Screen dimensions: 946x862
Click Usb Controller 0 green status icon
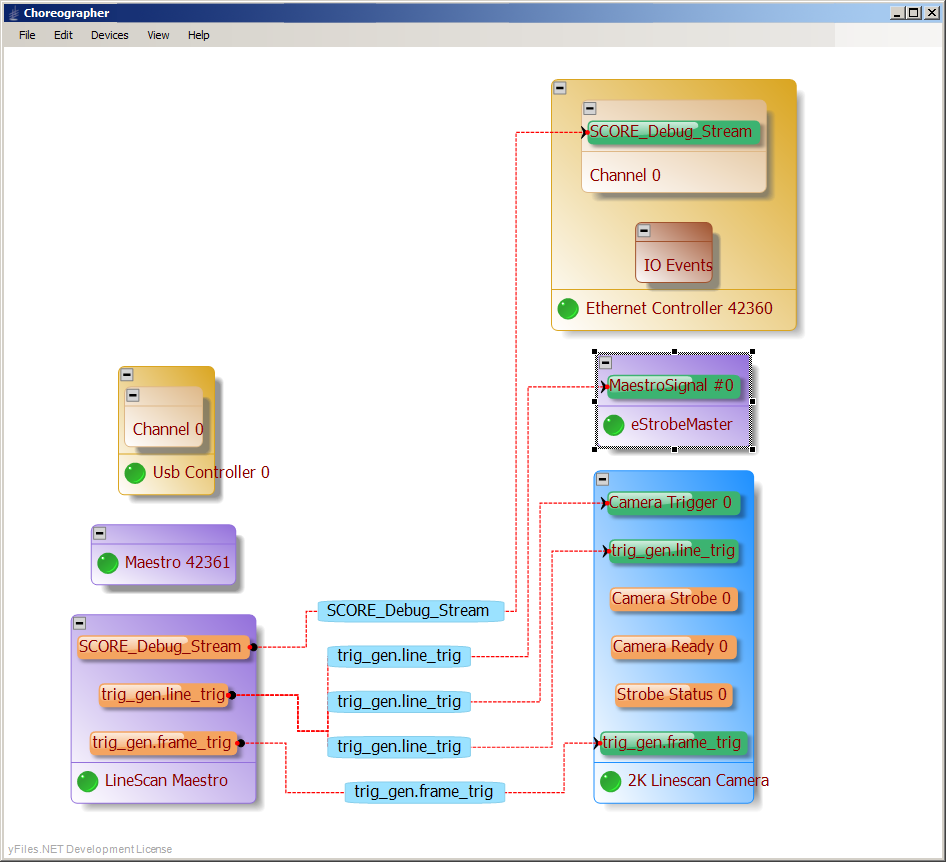pos(135,473)
